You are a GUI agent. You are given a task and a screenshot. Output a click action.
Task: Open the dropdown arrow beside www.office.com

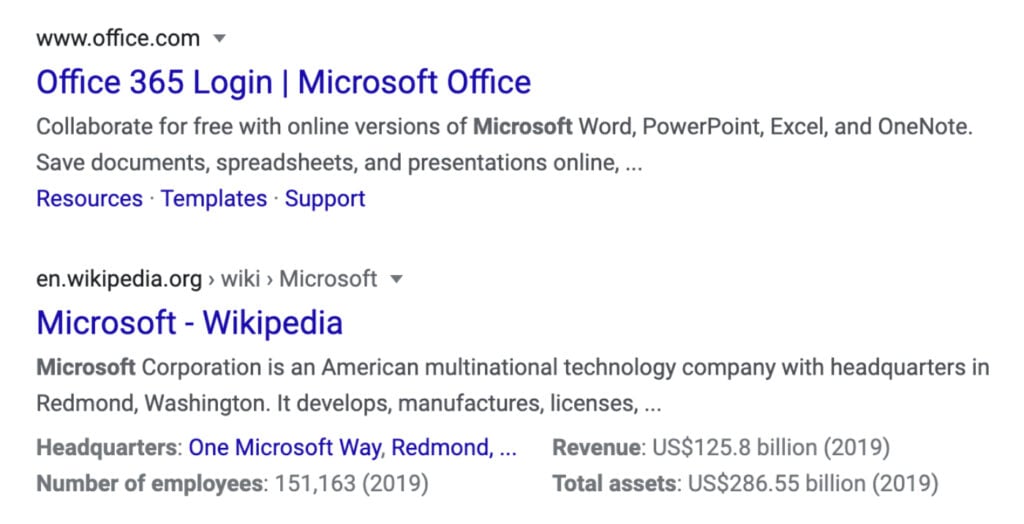[219, 39]
